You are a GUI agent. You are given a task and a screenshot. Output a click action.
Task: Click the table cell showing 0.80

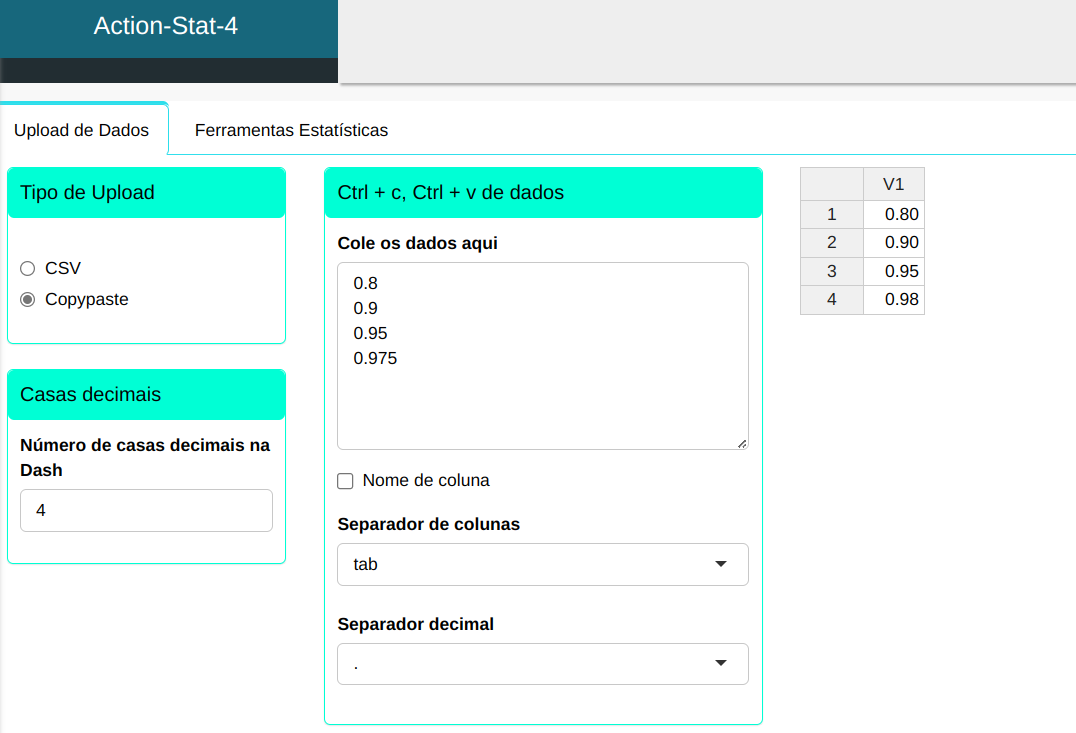click(893, 214)
